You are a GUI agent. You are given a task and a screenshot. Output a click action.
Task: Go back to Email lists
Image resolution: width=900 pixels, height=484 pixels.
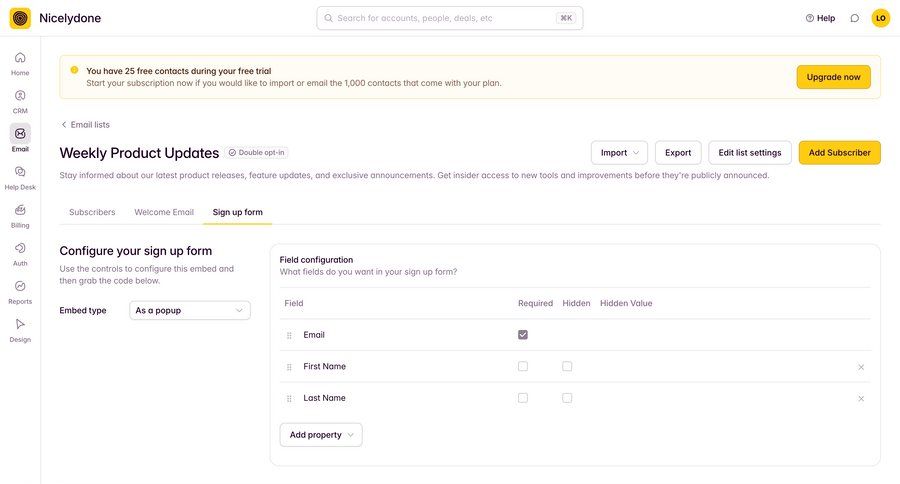click(x=86, y=125)
